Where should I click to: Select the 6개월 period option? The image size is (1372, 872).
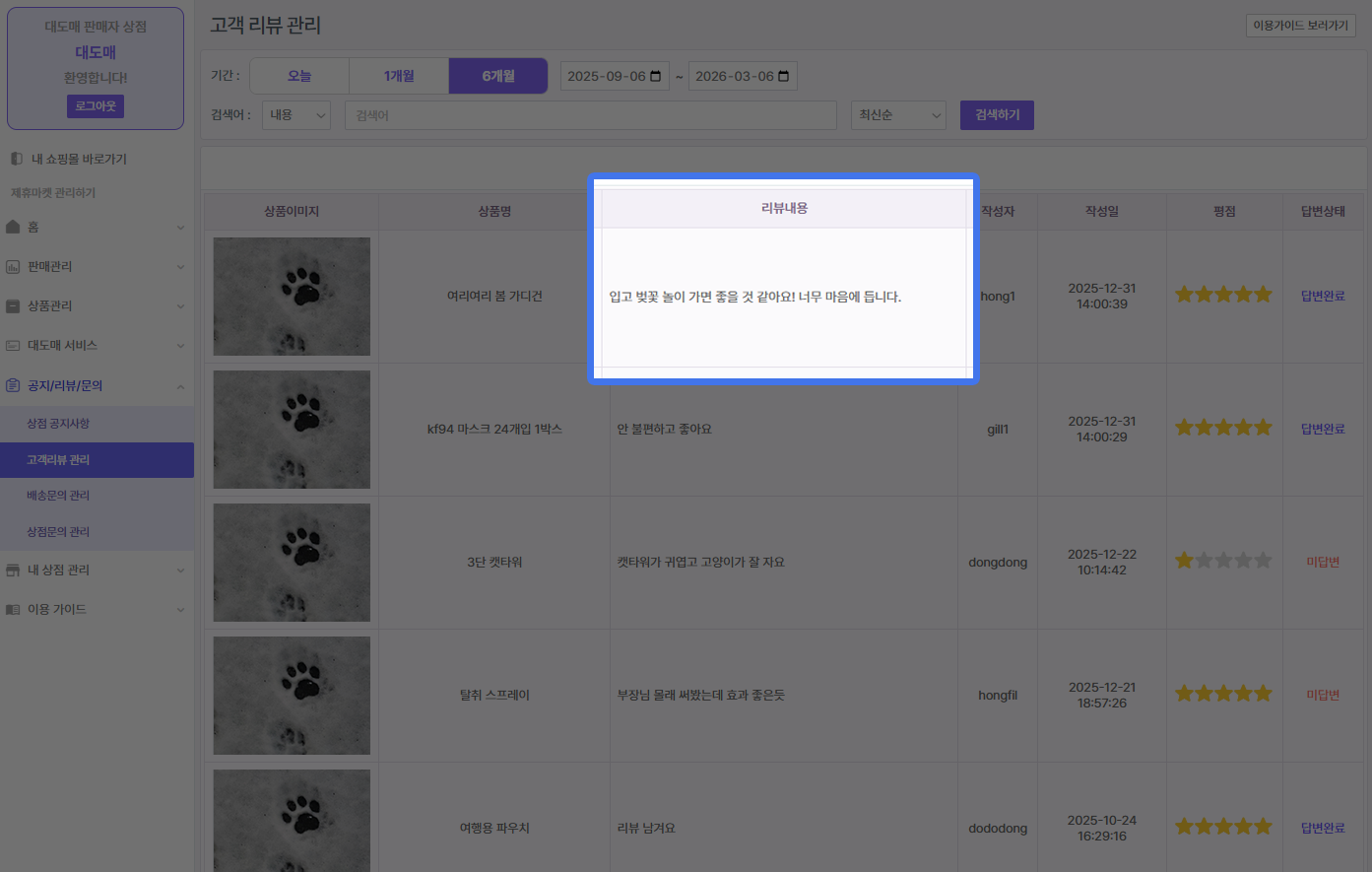(x=498, y=76)
